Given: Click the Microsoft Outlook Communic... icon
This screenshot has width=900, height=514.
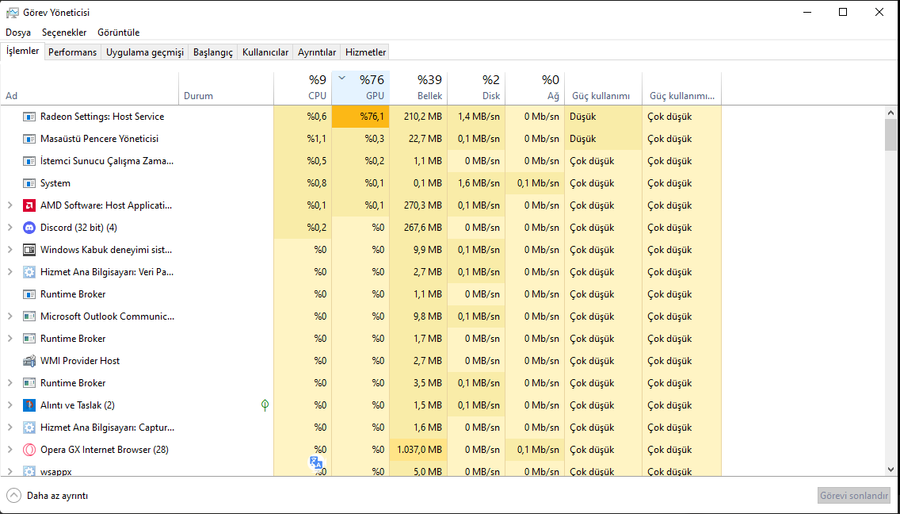Looking at the screenshot, I should (29, 317).
